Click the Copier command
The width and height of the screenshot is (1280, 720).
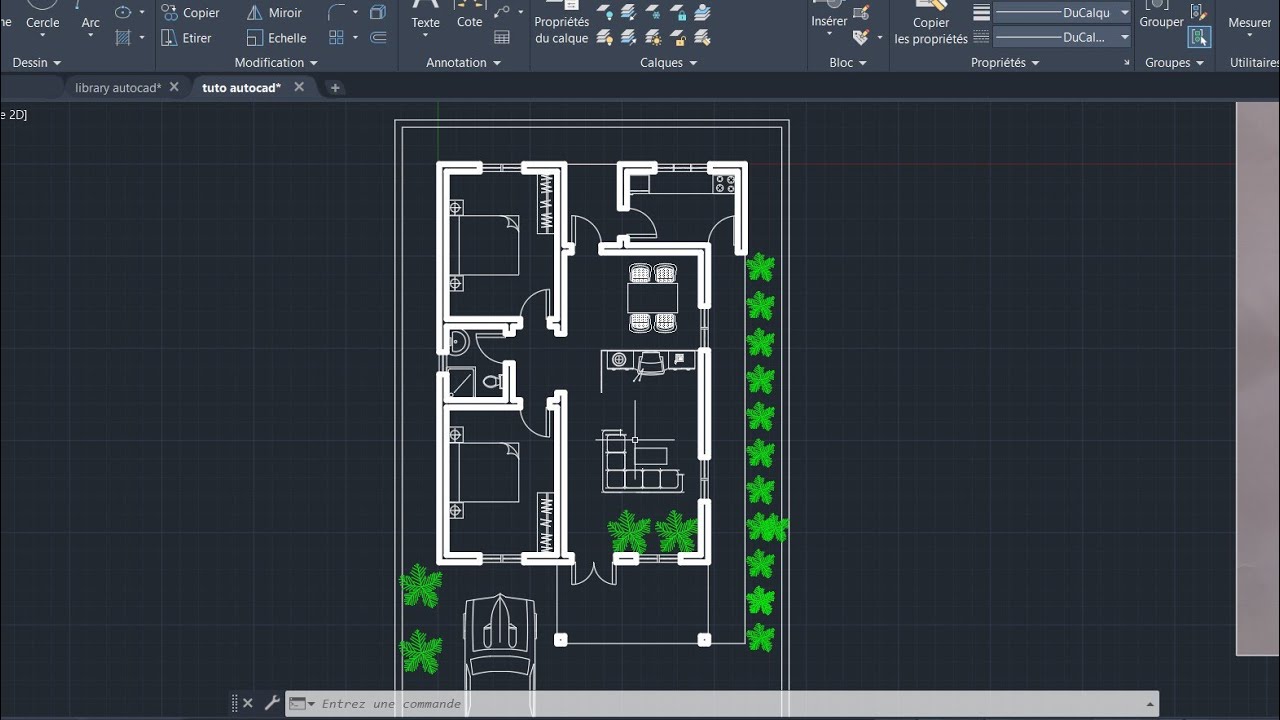pos(190,13)
